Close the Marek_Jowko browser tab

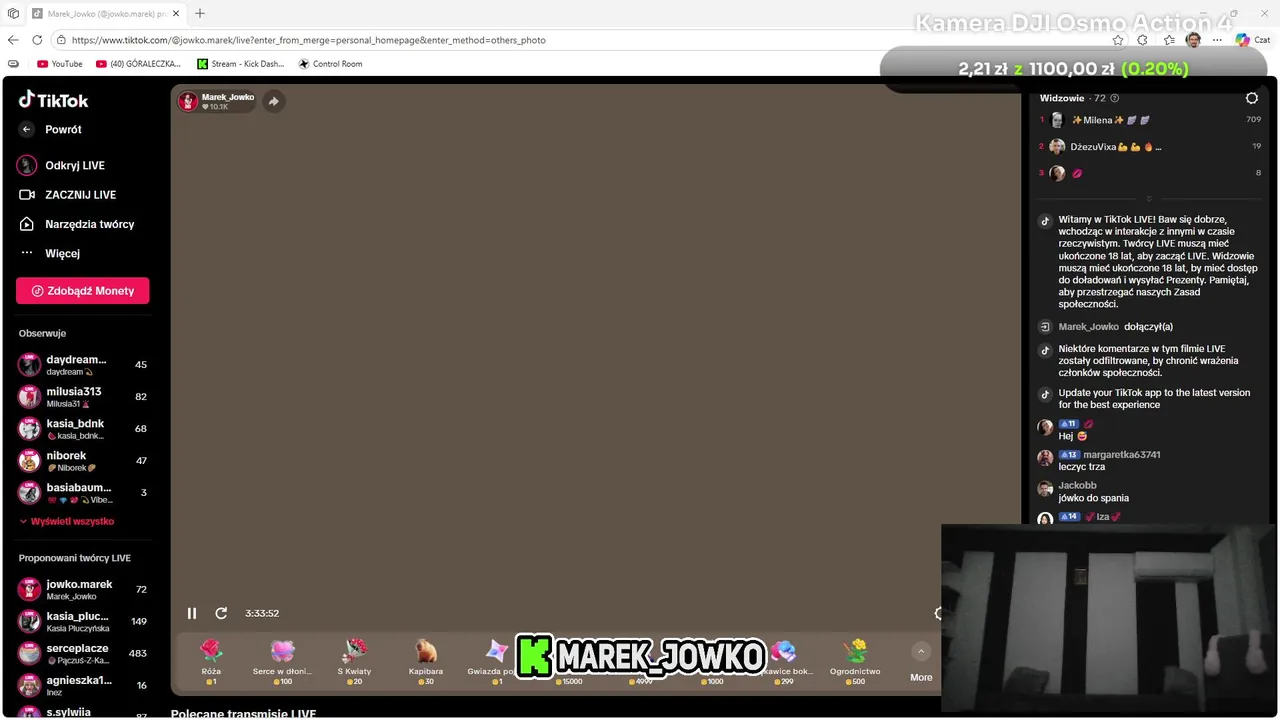pos(177,13)
